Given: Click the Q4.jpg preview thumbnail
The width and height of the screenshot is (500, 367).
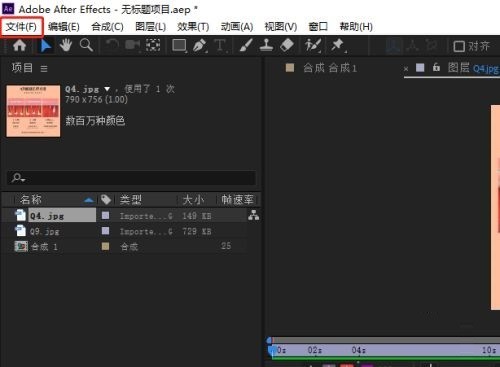Looking at the screenshot, I should (33, 111).
